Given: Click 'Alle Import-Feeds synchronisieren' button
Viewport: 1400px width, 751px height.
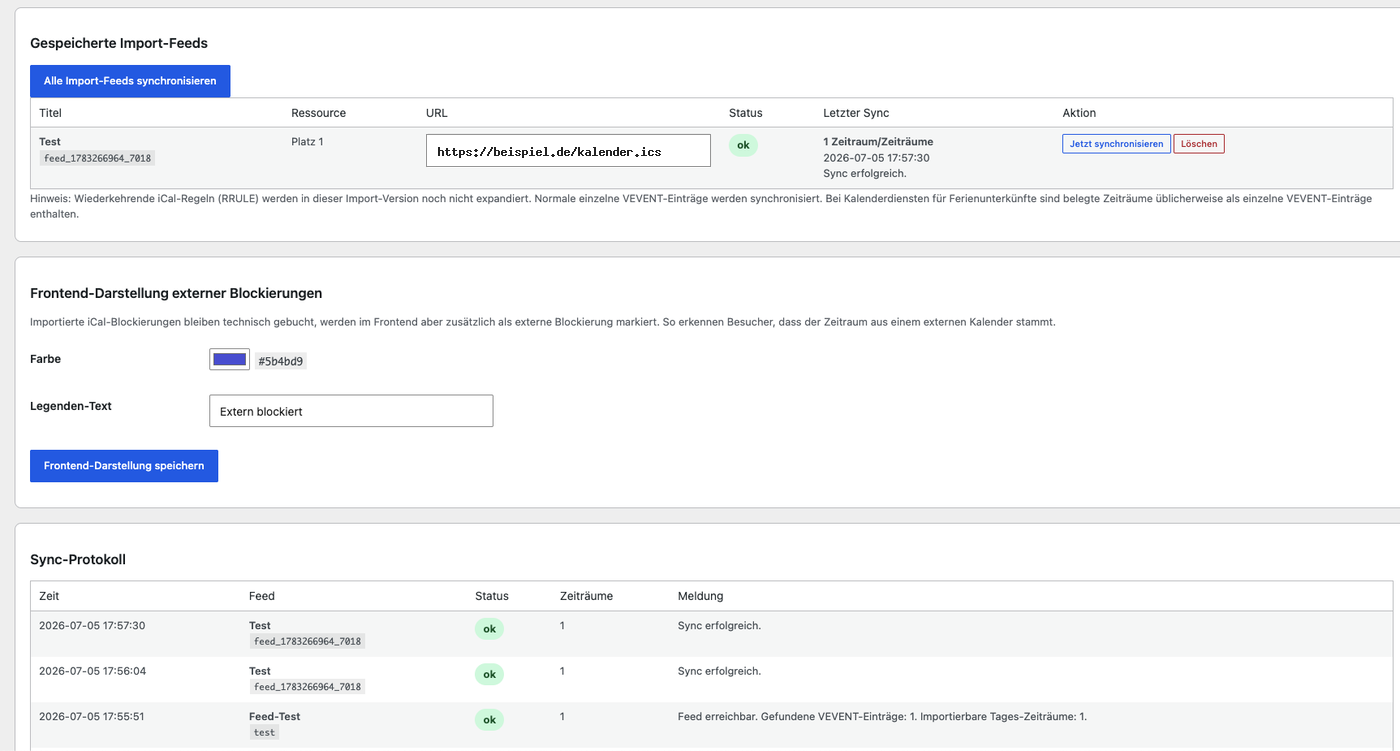Looking at the screenshot, I should point(130,81).
